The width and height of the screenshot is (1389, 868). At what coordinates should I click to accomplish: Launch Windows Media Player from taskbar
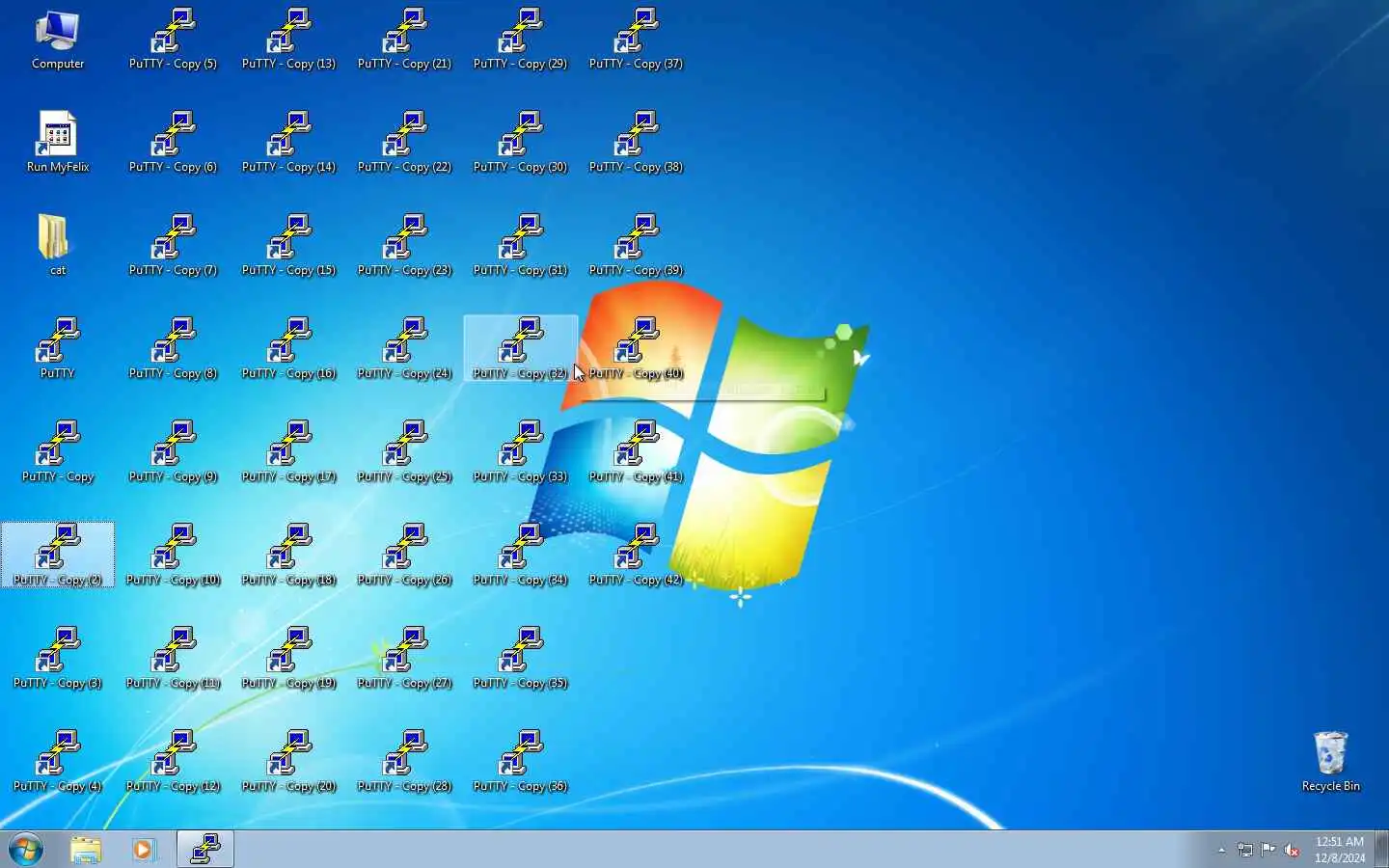tap(145, 850)
